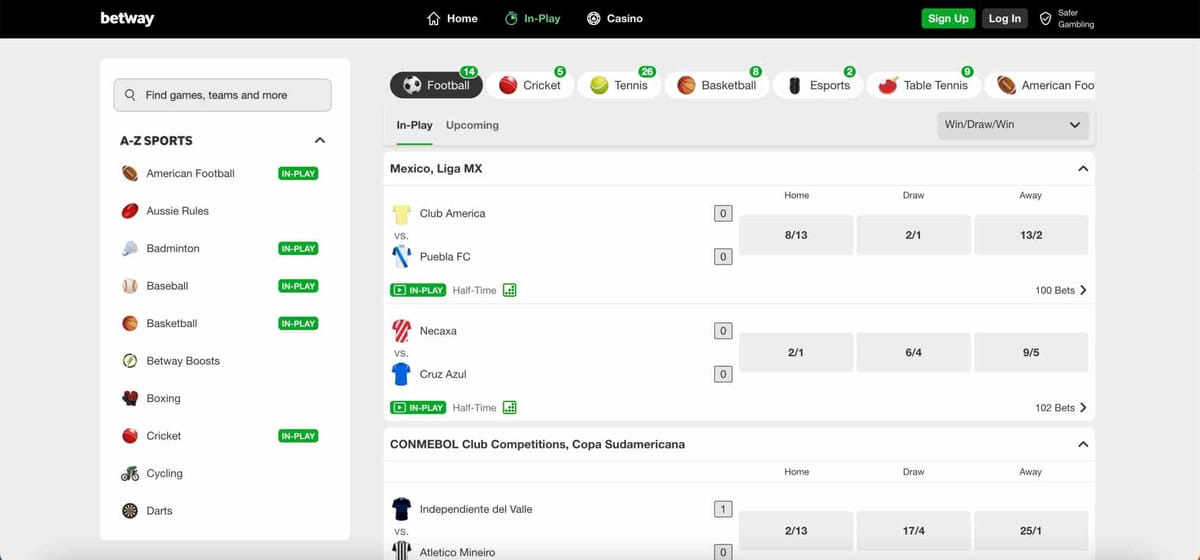This screenshot has height=560, width=1200.
Task: Select the Basketball sport tab
Action: (x=718, y=85)
